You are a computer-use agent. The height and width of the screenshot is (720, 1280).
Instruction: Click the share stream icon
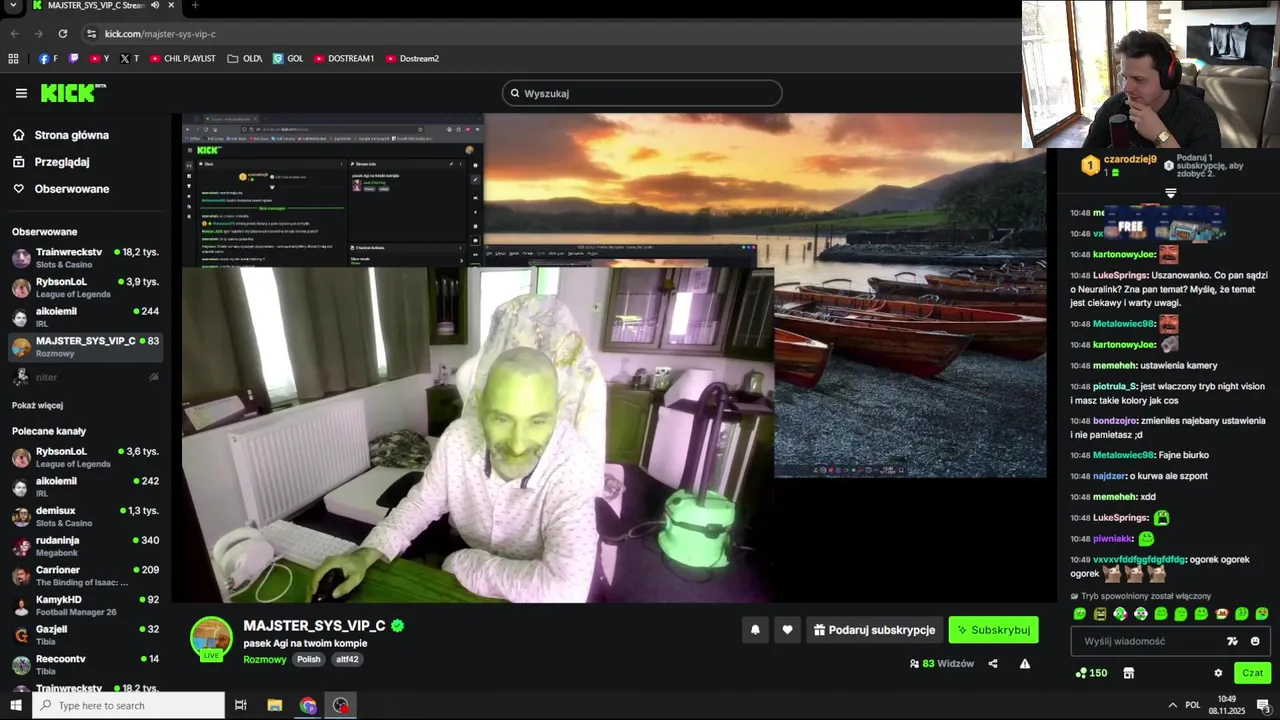coord(993,663)
